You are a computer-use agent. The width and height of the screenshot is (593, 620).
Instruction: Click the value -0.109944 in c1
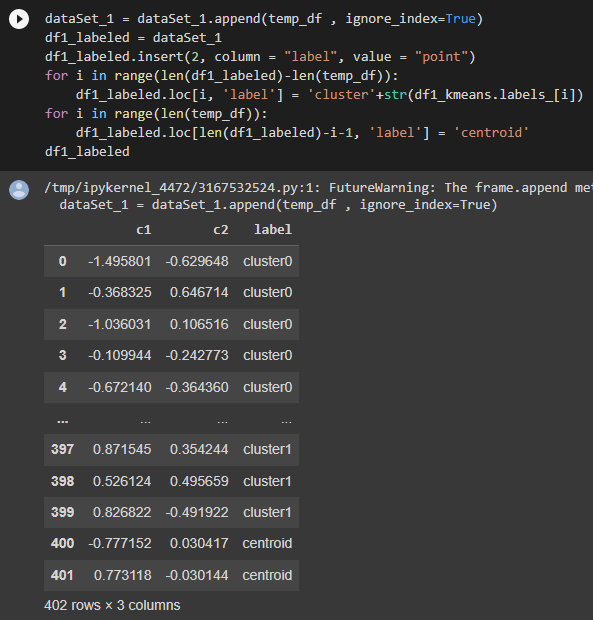pos(120,355)
